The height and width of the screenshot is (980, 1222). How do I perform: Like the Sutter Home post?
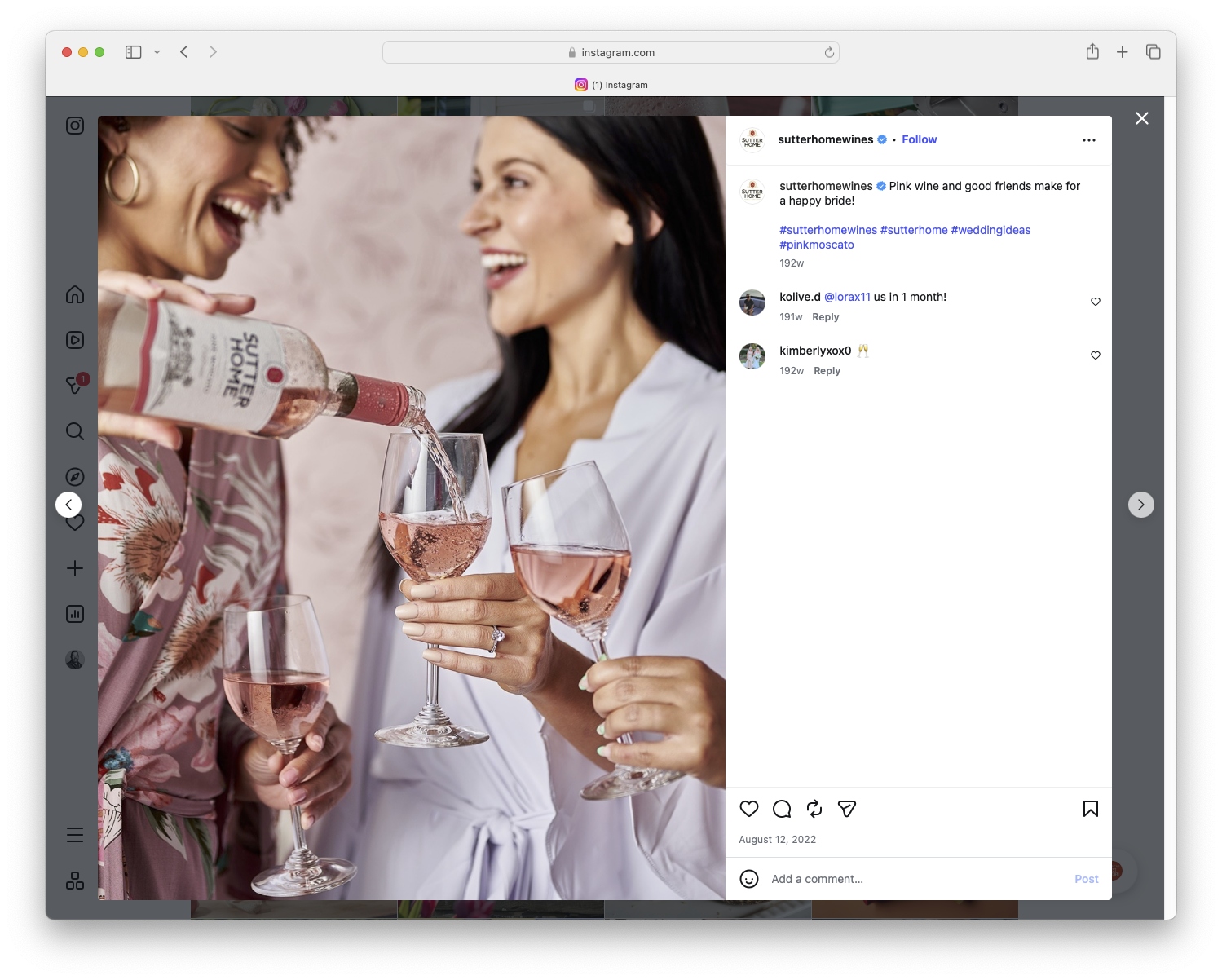(748, 809)
